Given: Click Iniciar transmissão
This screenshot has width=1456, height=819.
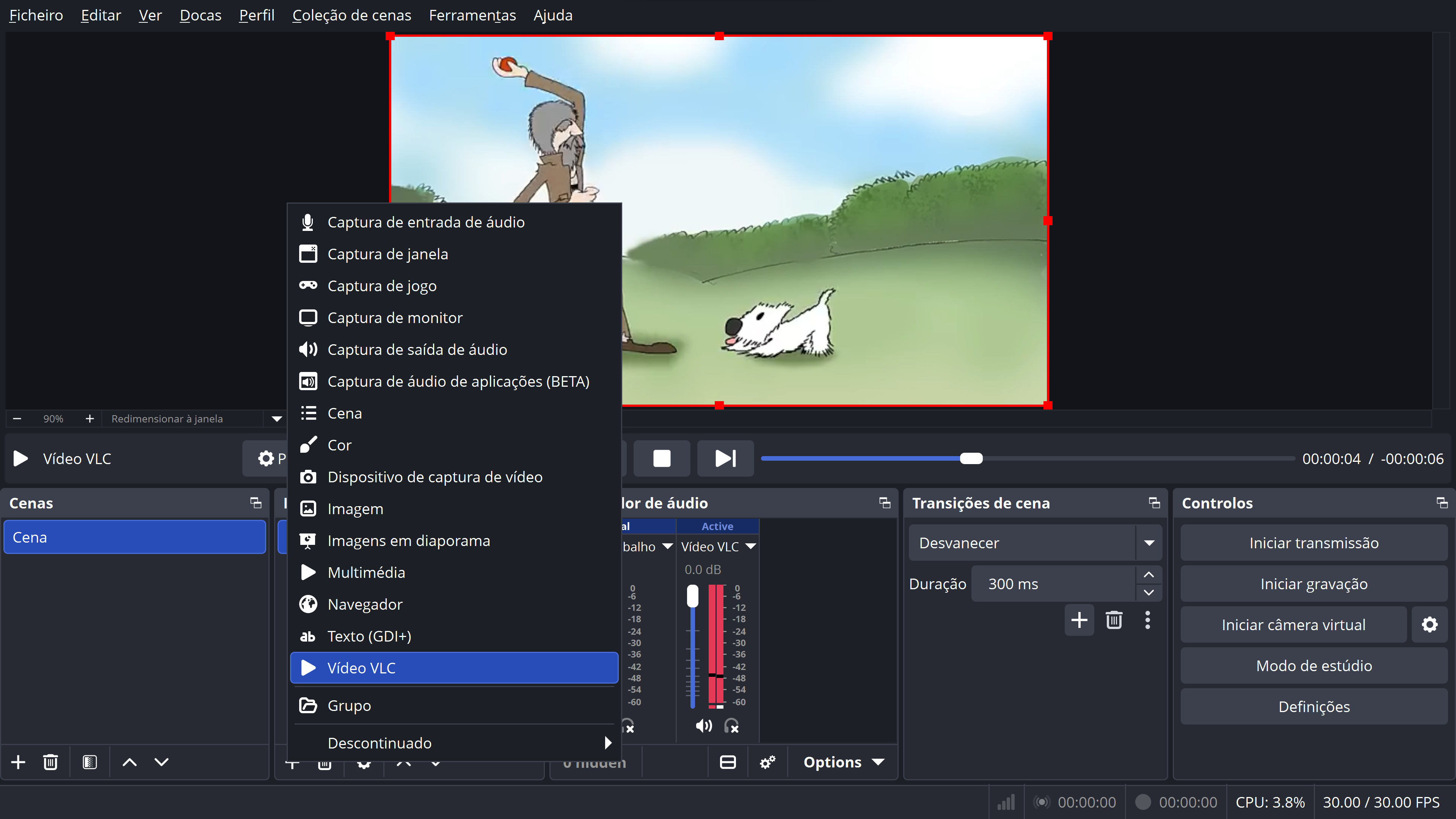Looking at the screenshot, I should (1313, 543).
